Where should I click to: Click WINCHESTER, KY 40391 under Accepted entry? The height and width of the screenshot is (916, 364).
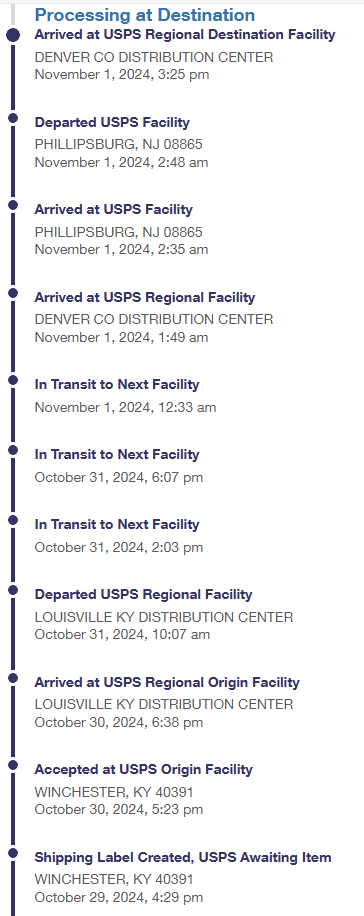pos(114,792)
